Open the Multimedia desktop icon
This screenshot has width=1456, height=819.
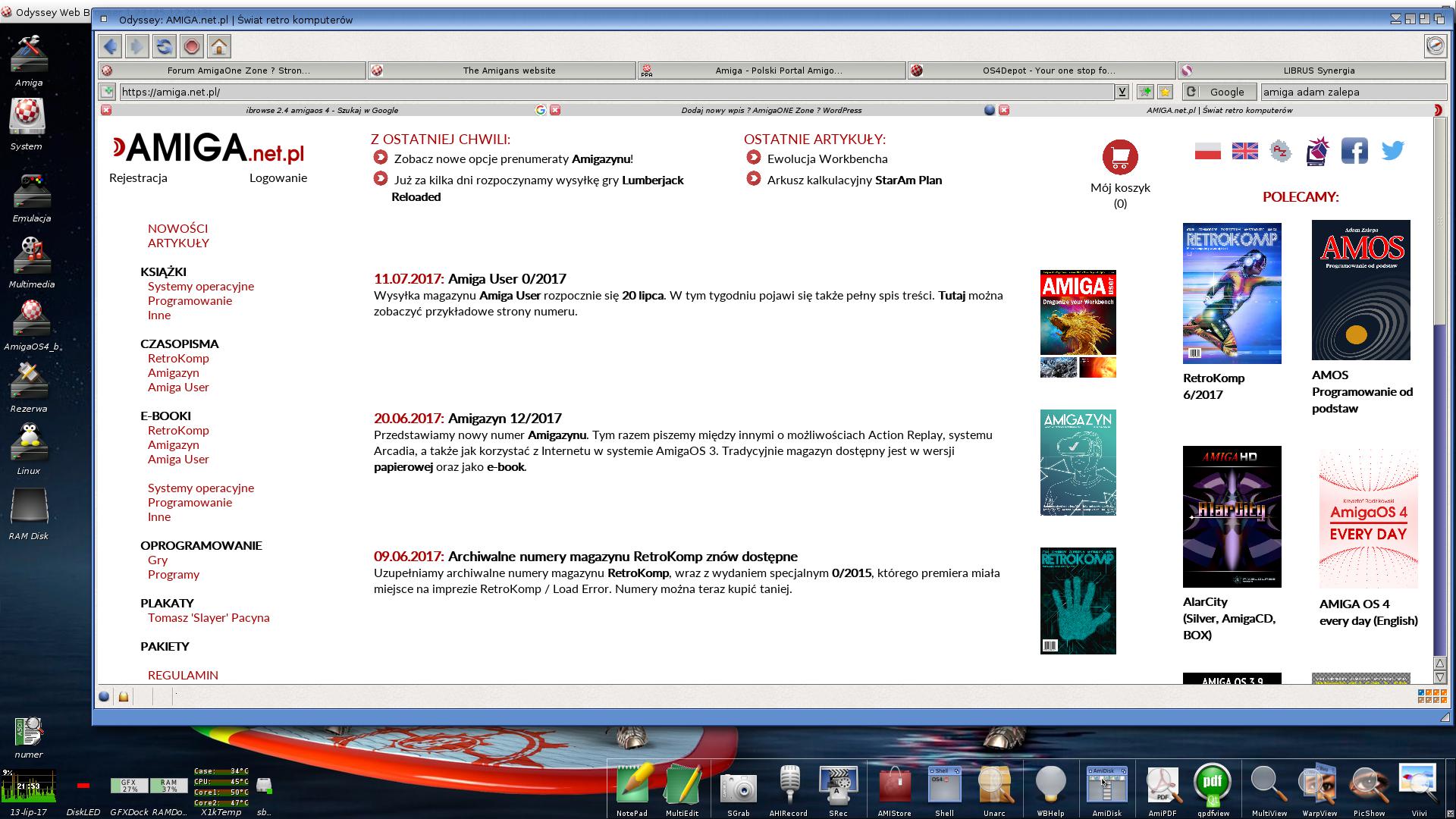coord(31,255)
